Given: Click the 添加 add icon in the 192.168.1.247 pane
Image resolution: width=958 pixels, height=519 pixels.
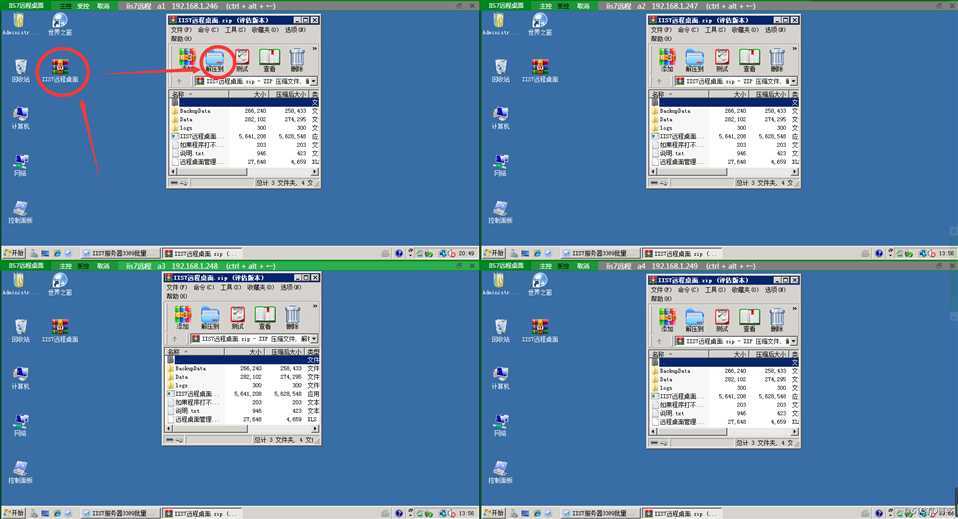Looking at the screenshot, I should (667, 60).
